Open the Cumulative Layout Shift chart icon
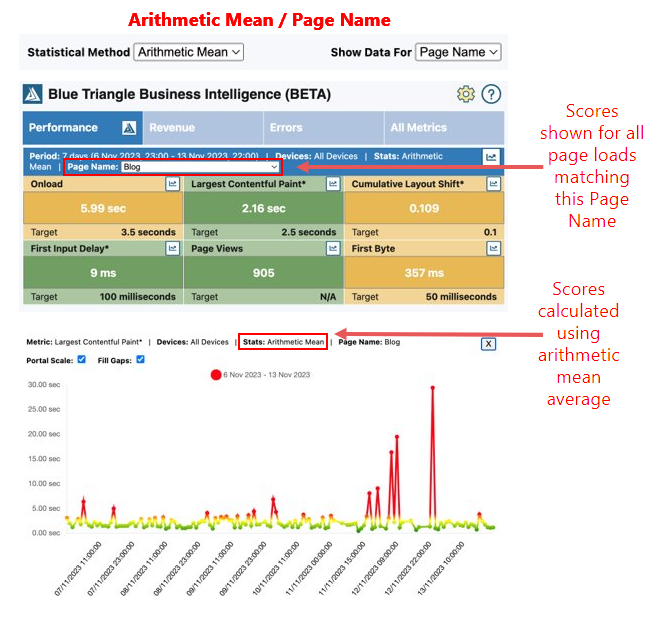This screenshot has height=624, width=654. coord(493,184)
